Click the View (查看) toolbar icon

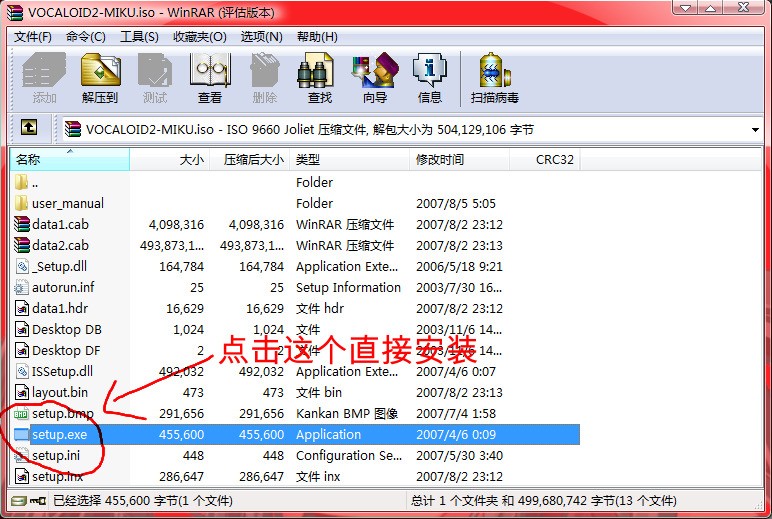(210, 70)
